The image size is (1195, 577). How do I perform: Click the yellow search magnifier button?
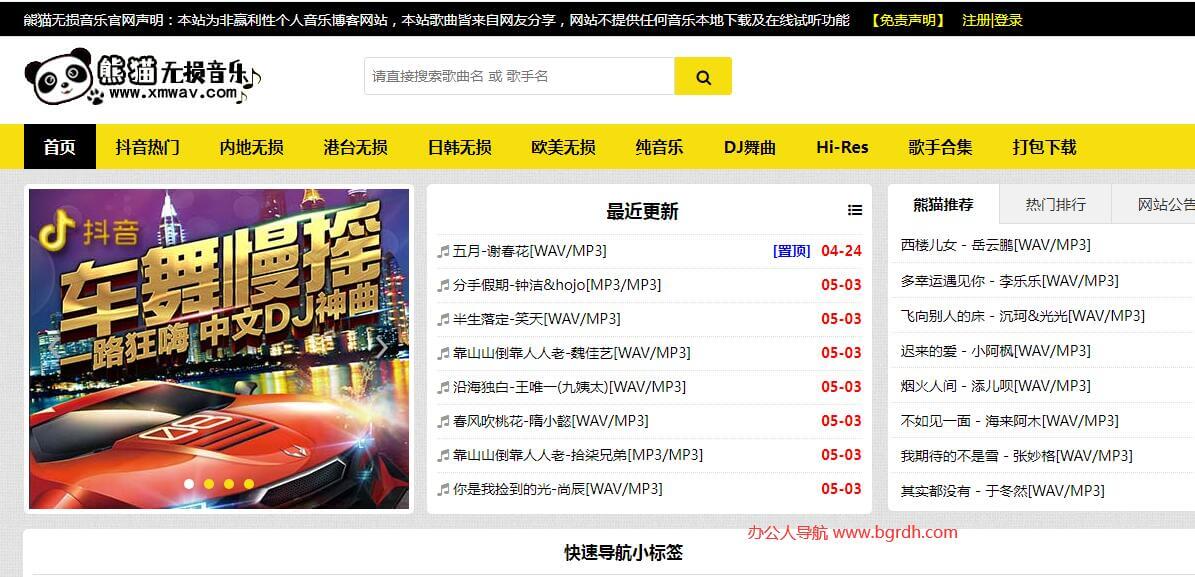pos(702,77)
